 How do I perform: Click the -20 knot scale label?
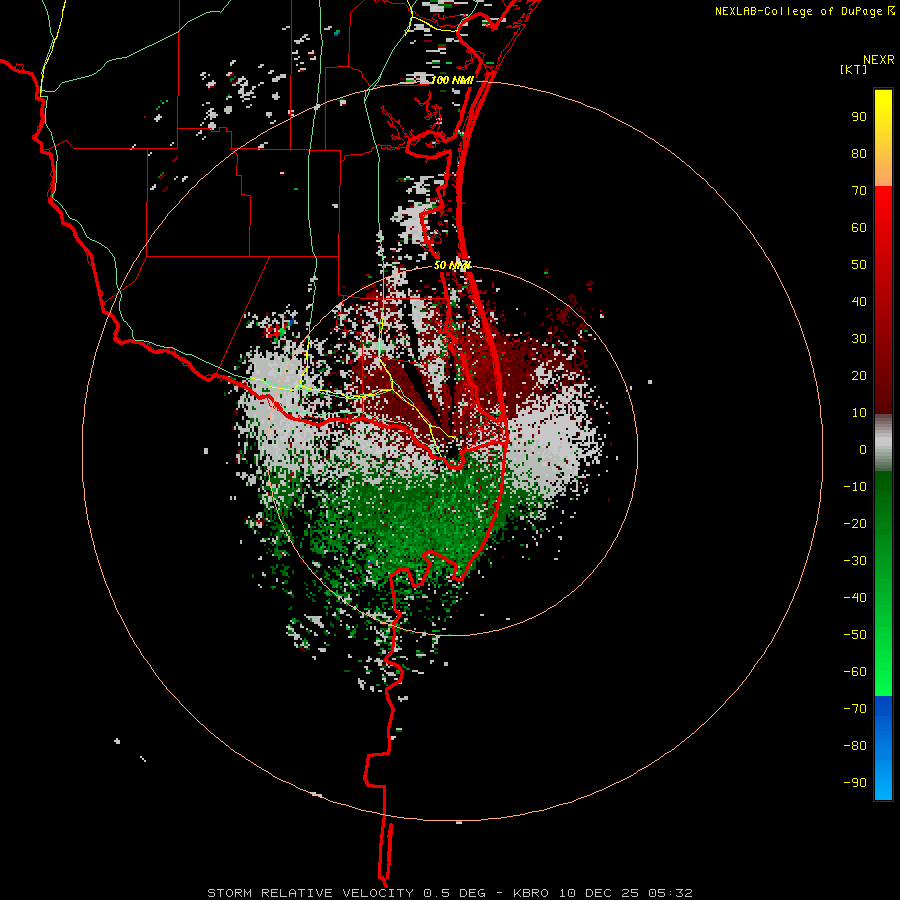pyautogui.click(x=855, y=523)
